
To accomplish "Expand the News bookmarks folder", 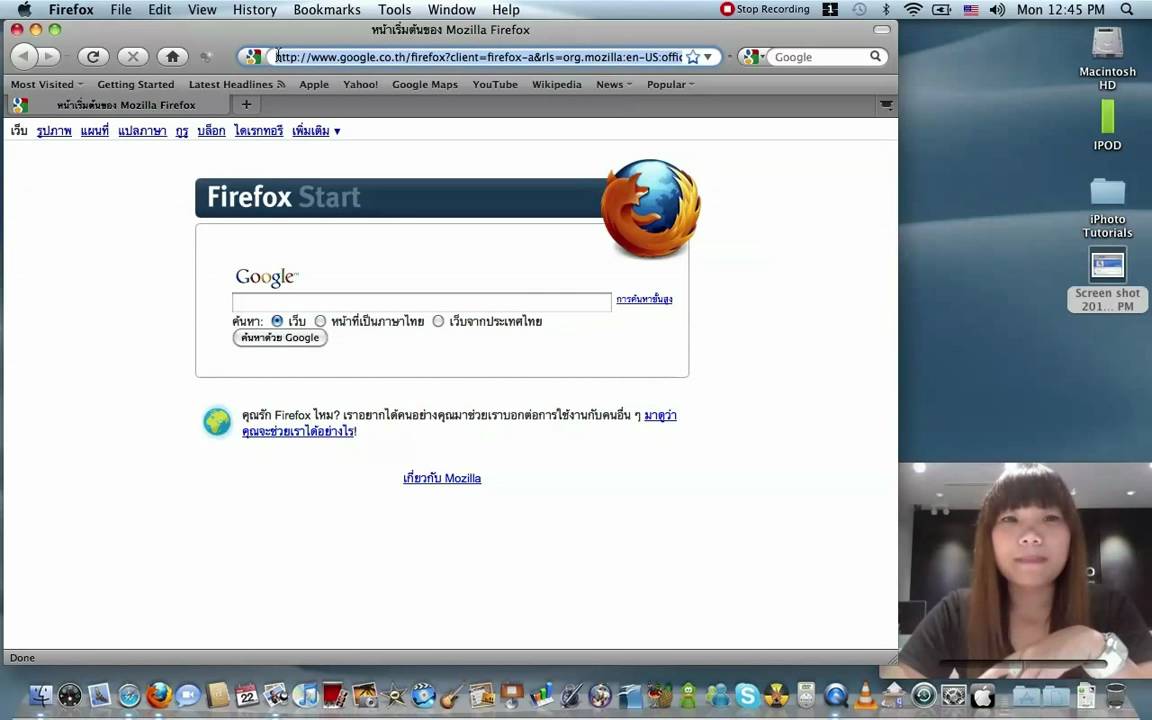I will point(614,84).
